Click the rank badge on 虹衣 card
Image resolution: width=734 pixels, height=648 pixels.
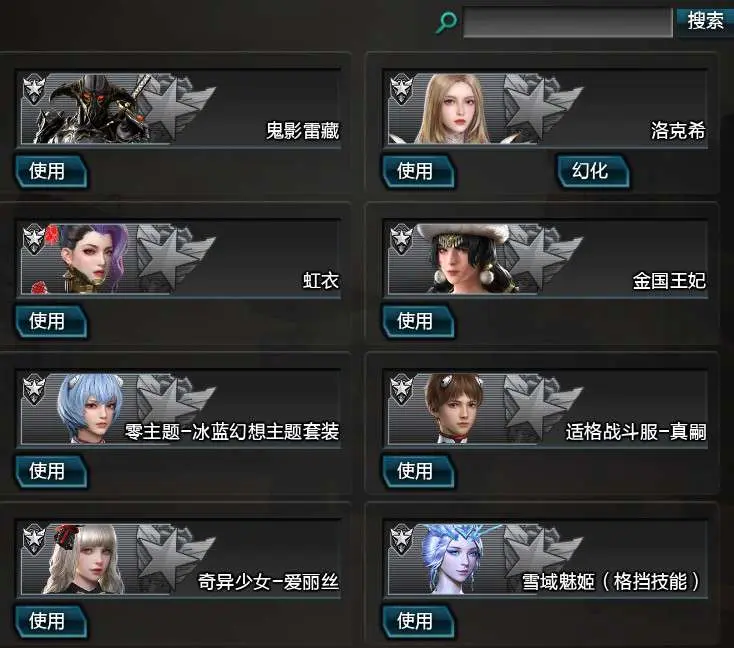pyautogui.click(x=34, y=239)
